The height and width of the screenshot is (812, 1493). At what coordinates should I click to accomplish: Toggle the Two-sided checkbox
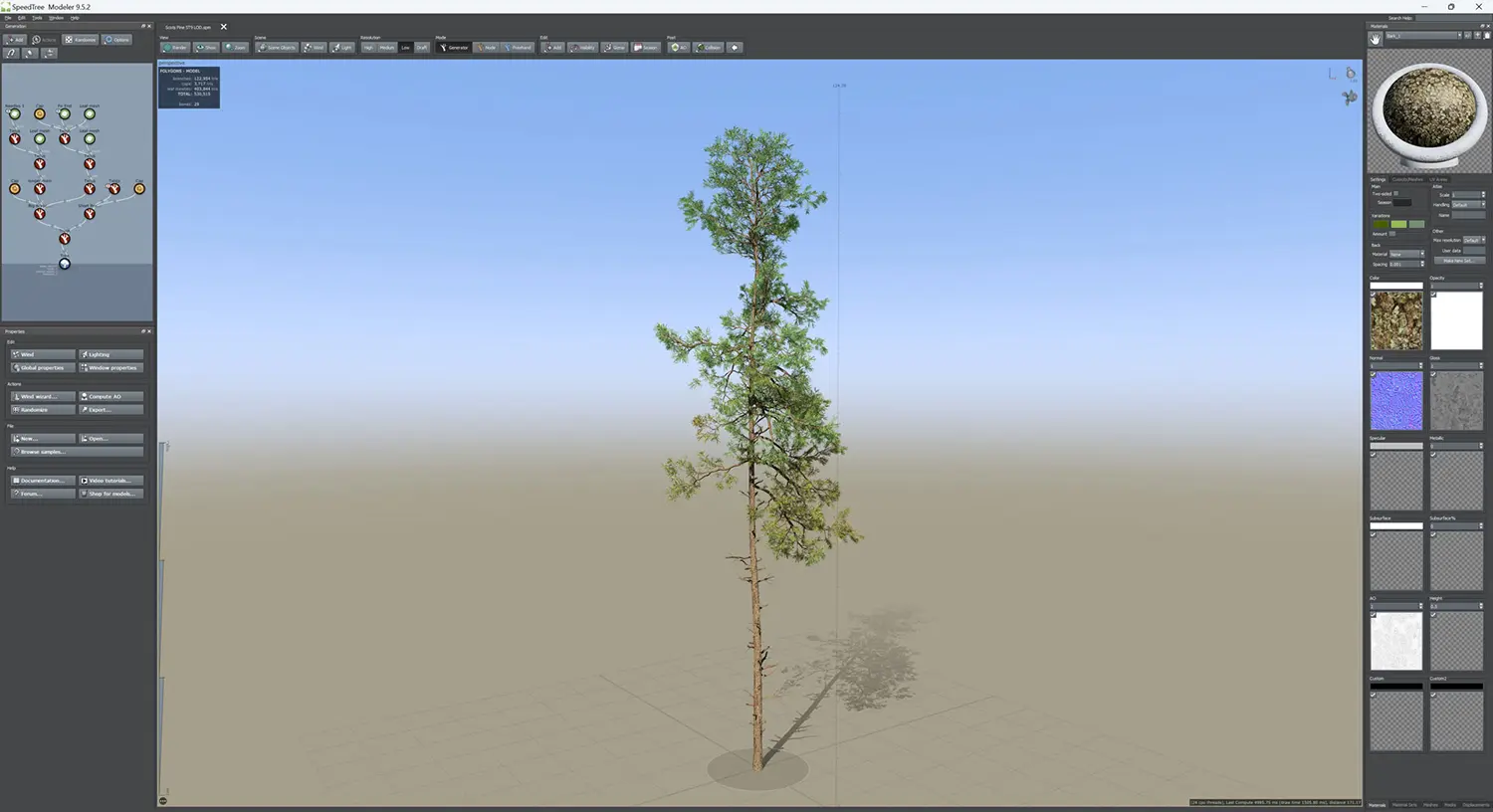coord(1395,194)
